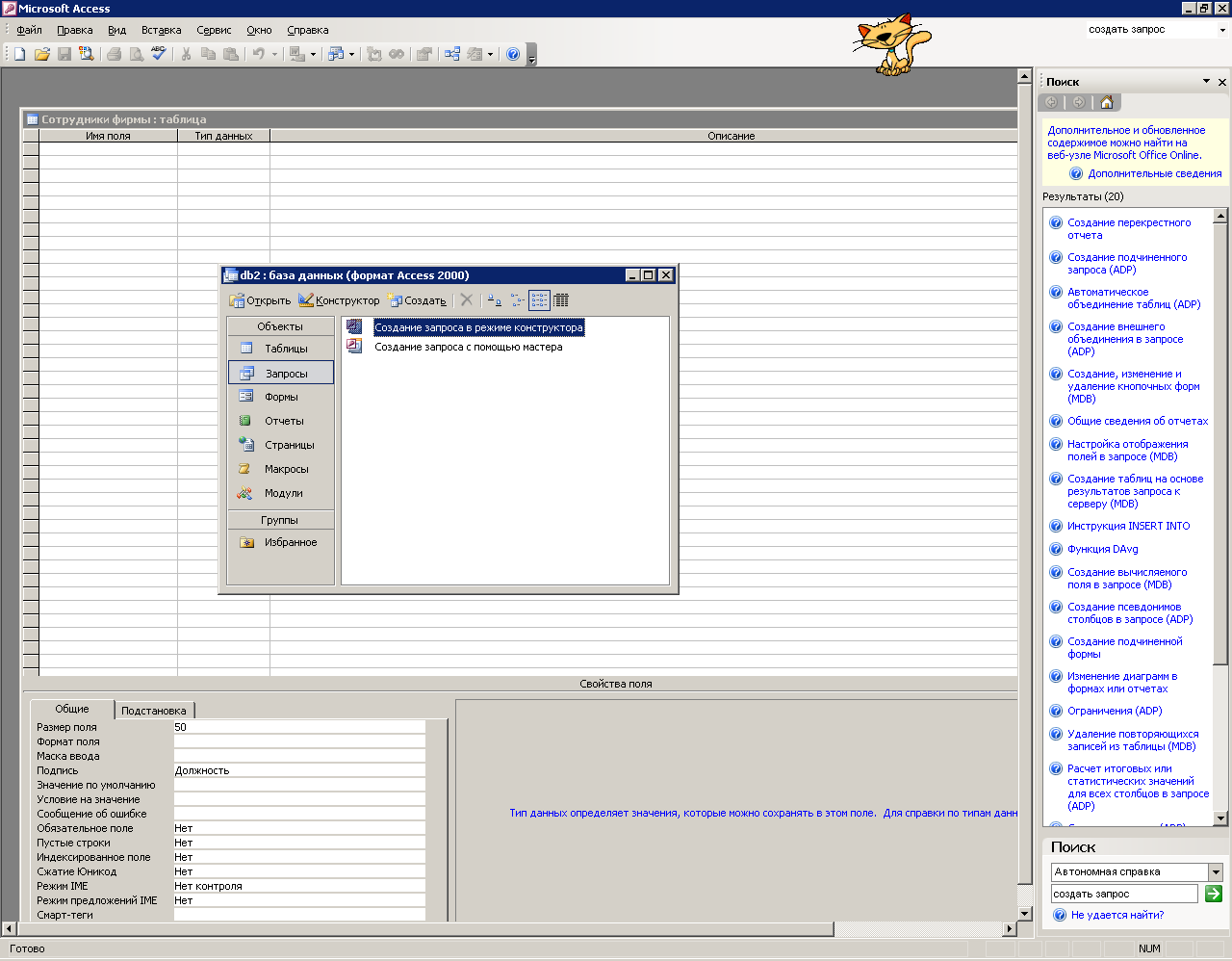Click the New database toolbar icon
The height and width of the screenshot is (961, 1232).
tap(19, 54)
